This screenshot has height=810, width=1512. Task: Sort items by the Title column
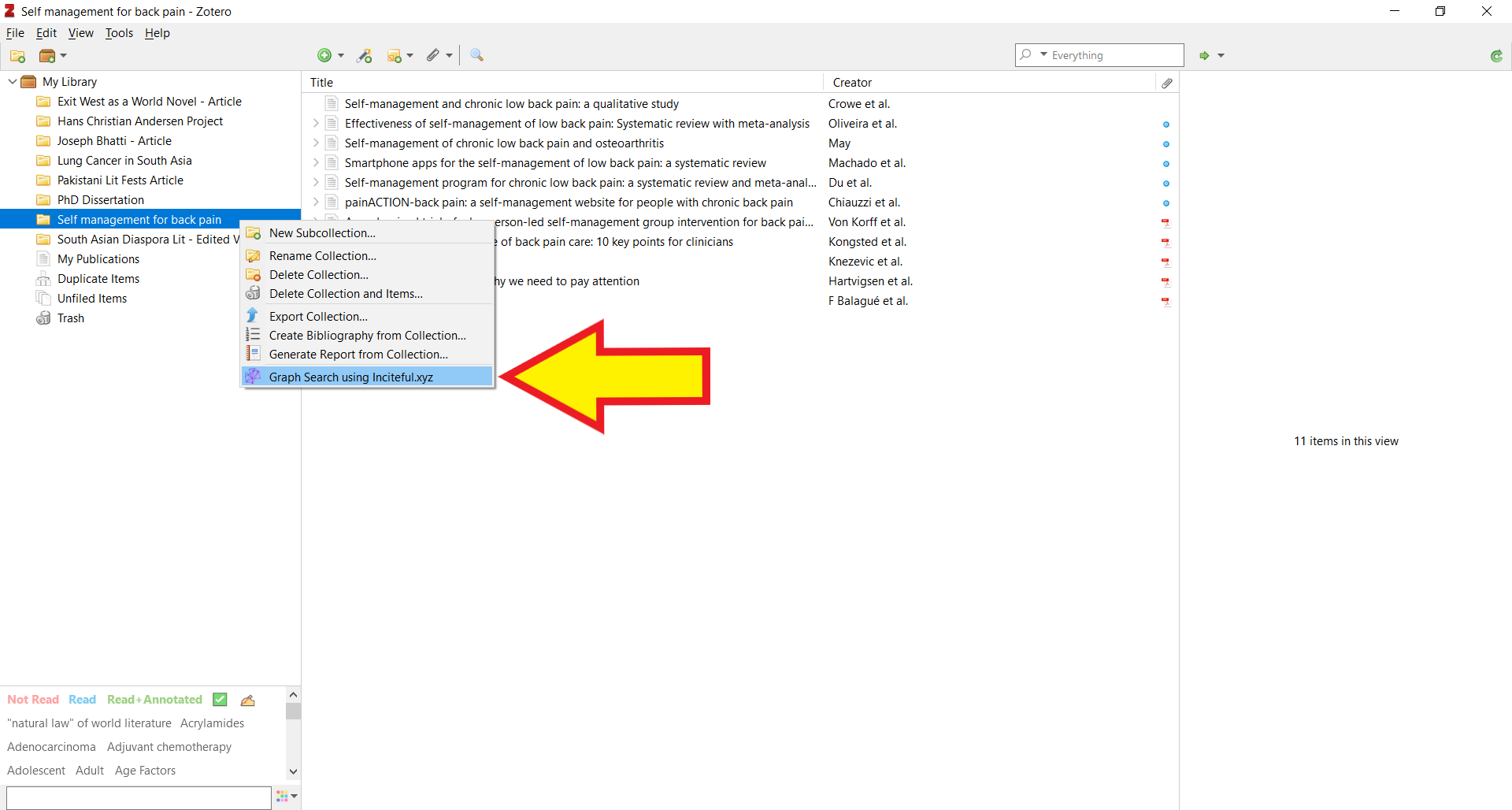point(562,83)
